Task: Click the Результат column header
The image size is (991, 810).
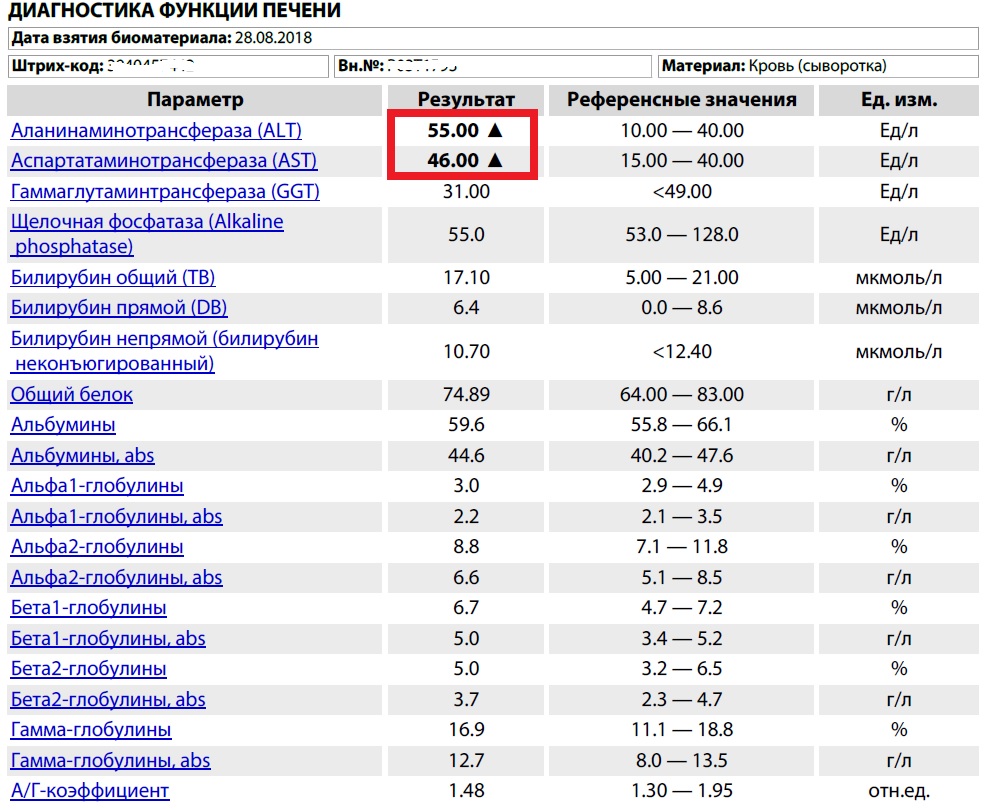Action: click(465, 100)
